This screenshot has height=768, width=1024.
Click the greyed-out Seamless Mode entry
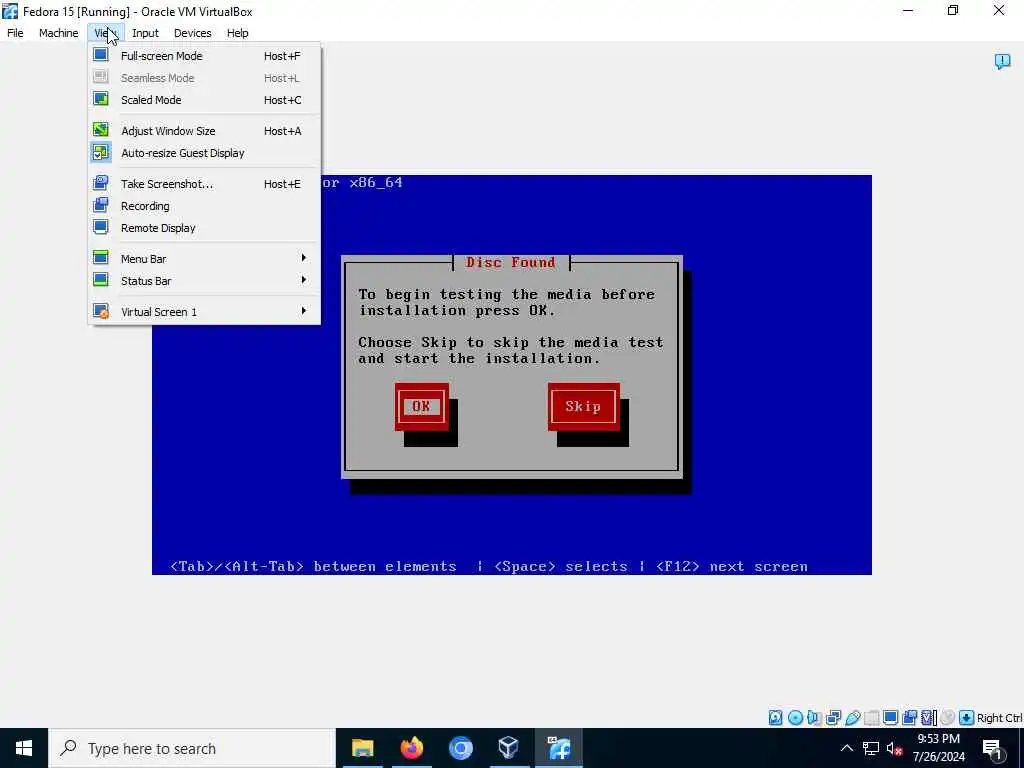tap(204, 78)
